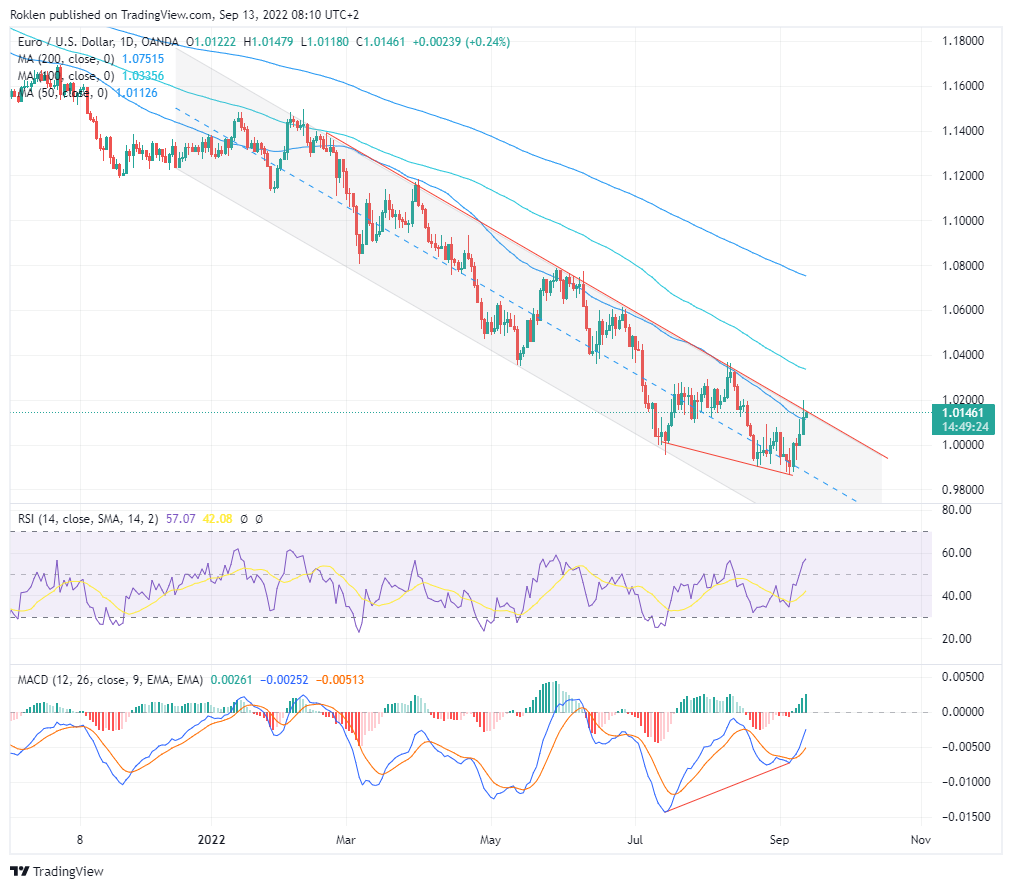Viewport: 1012px width, 889px height.
Task: Open the TradingView wordmark link
Action: click(68, 872)
